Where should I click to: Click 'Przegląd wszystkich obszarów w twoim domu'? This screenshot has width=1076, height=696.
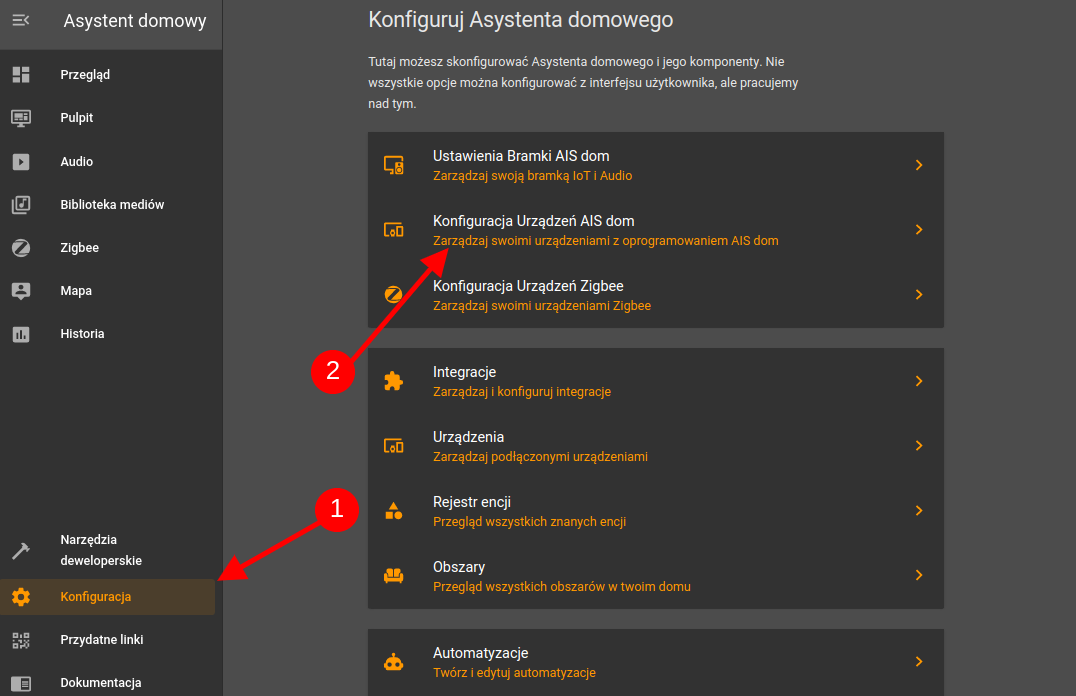561,587
